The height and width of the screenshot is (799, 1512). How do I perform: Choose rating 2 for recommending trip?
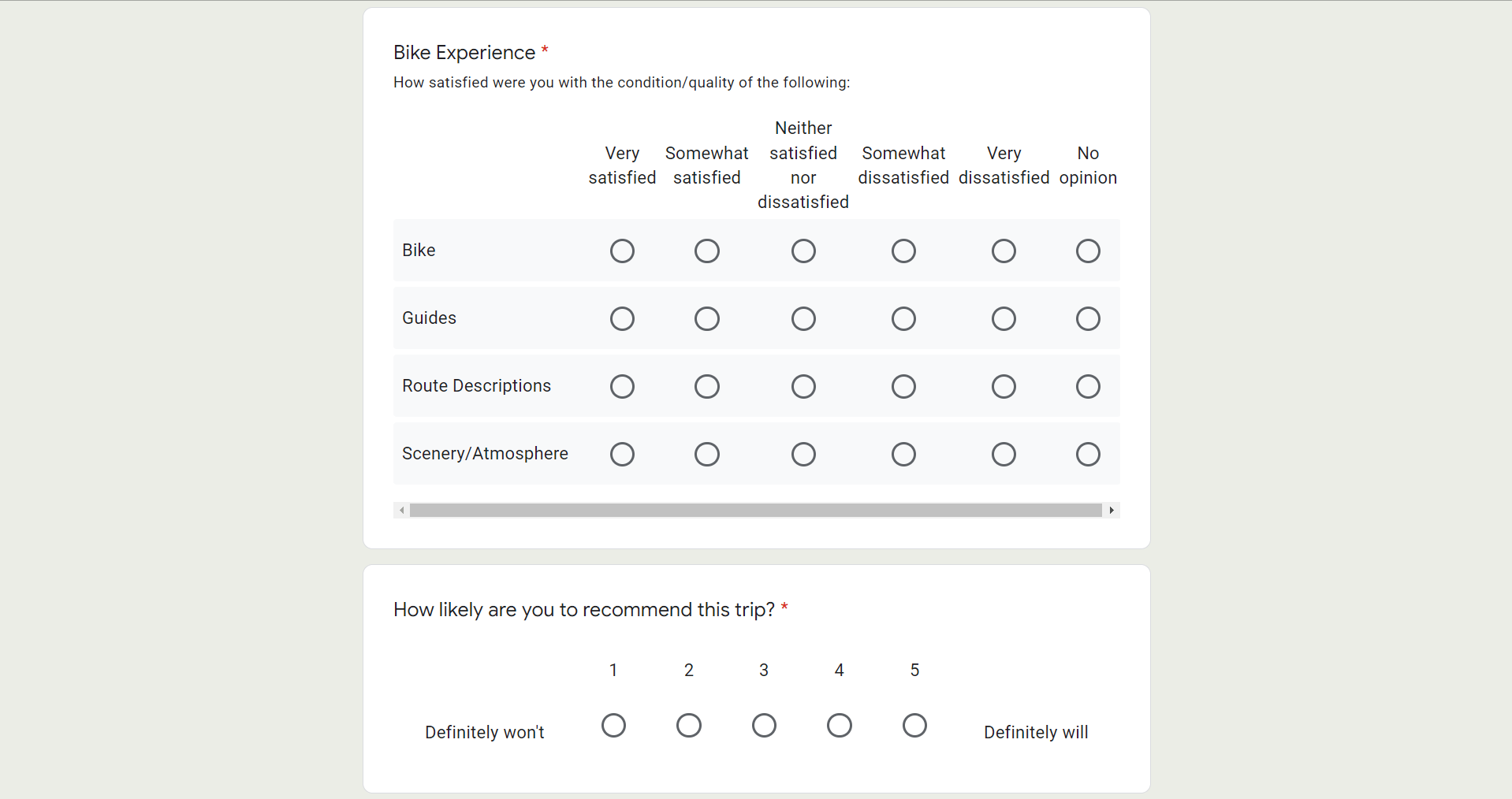click(689, 725)
